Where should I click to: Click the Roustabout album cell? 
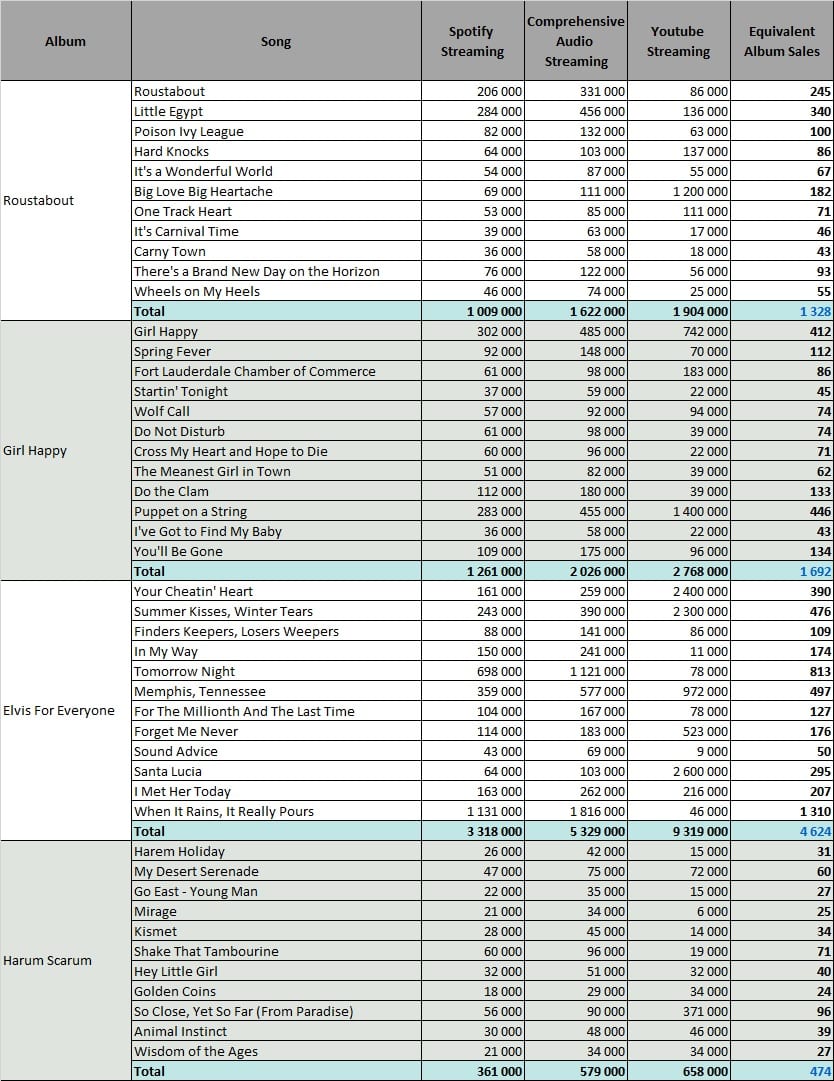point(65,201)
